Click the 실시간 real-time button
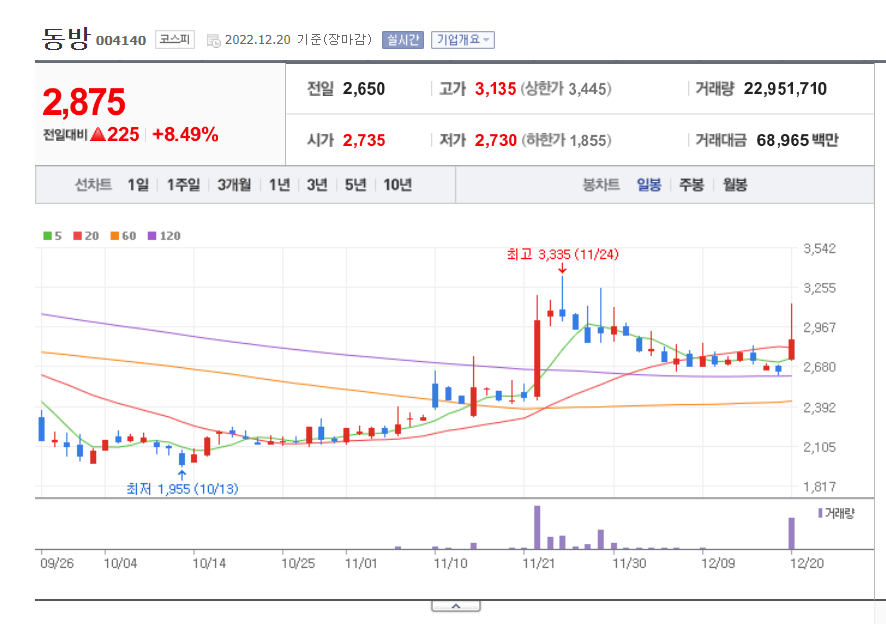Image resolution: width=886 pixels, height=624 pixels. click(402, 40)
